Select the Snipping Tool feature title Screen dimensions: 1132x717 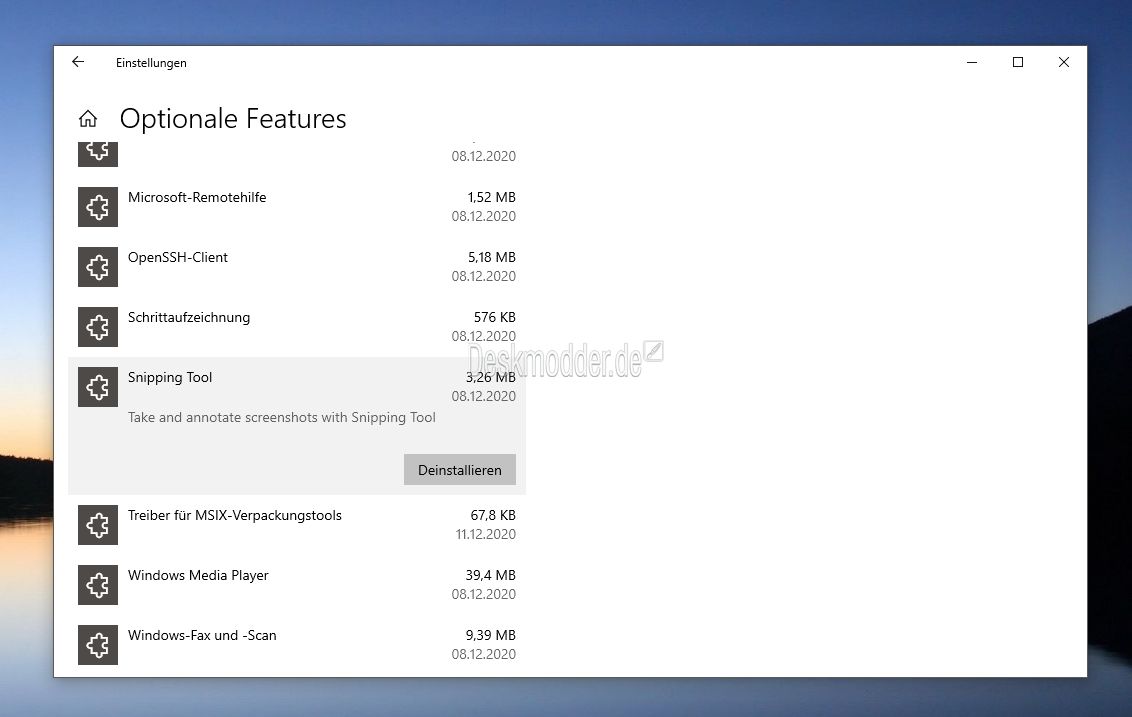tap(170, 378)
